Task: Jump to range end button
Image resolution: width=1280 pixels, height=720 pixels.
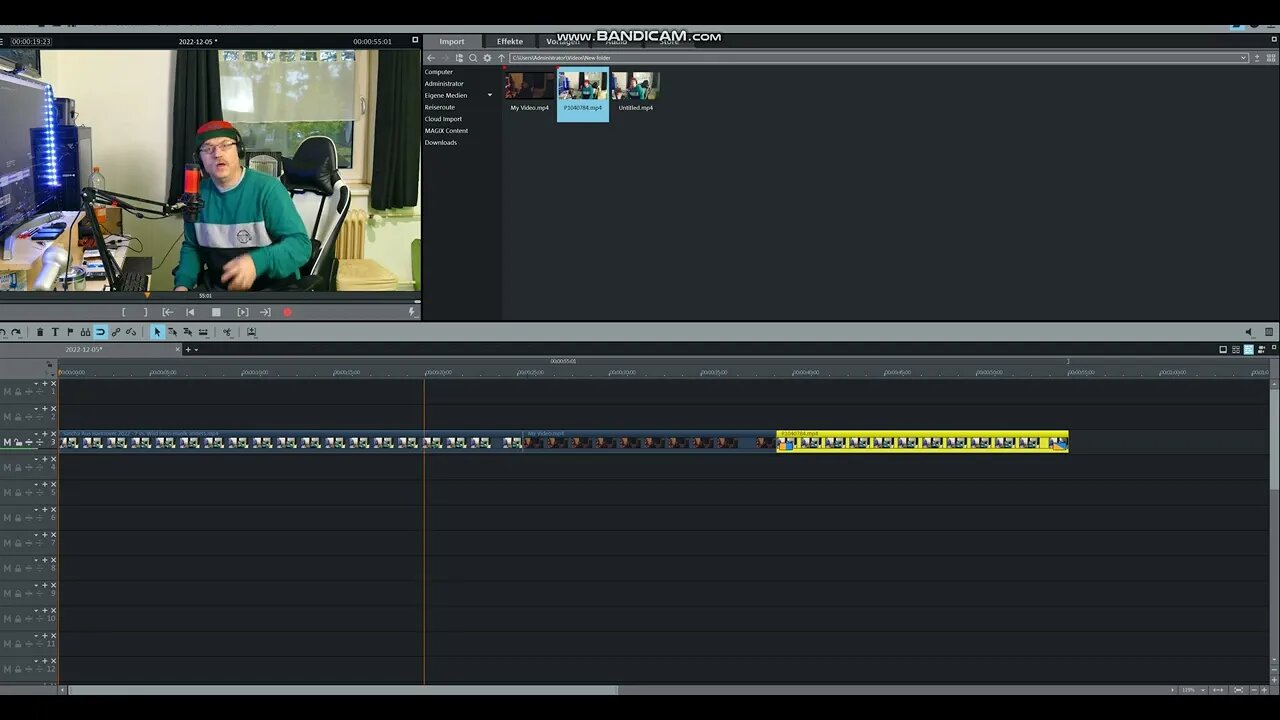Action: (x=265, y=312)
